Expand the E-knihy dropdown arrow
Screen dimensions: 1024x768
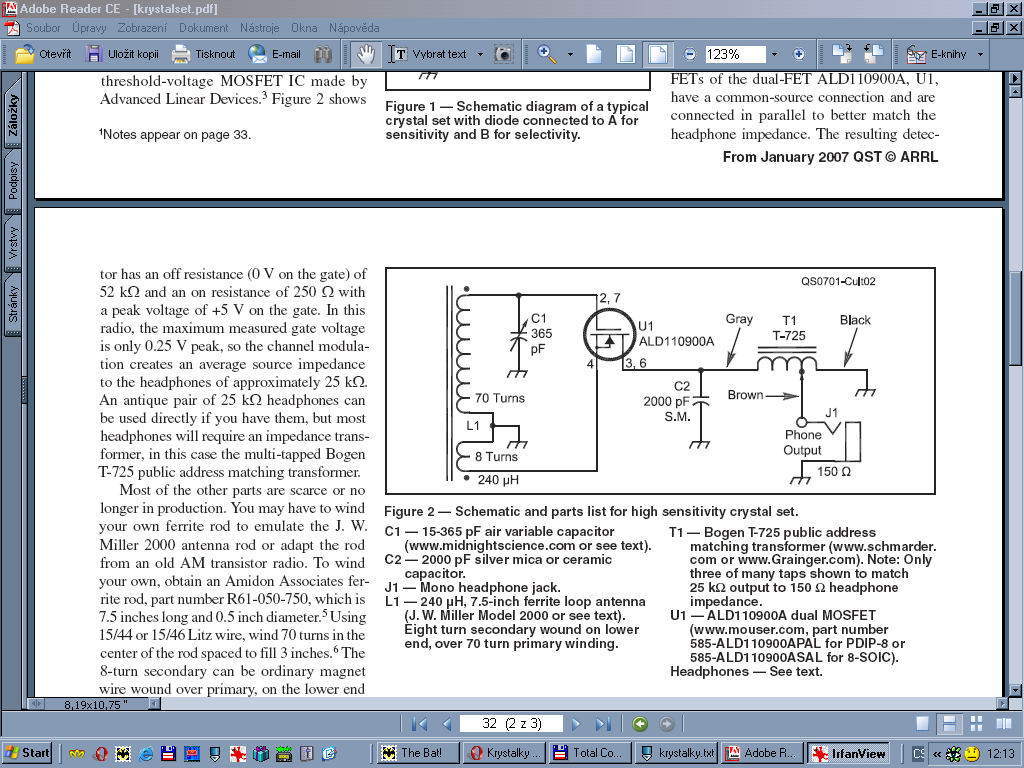click(x=980, y=54)
